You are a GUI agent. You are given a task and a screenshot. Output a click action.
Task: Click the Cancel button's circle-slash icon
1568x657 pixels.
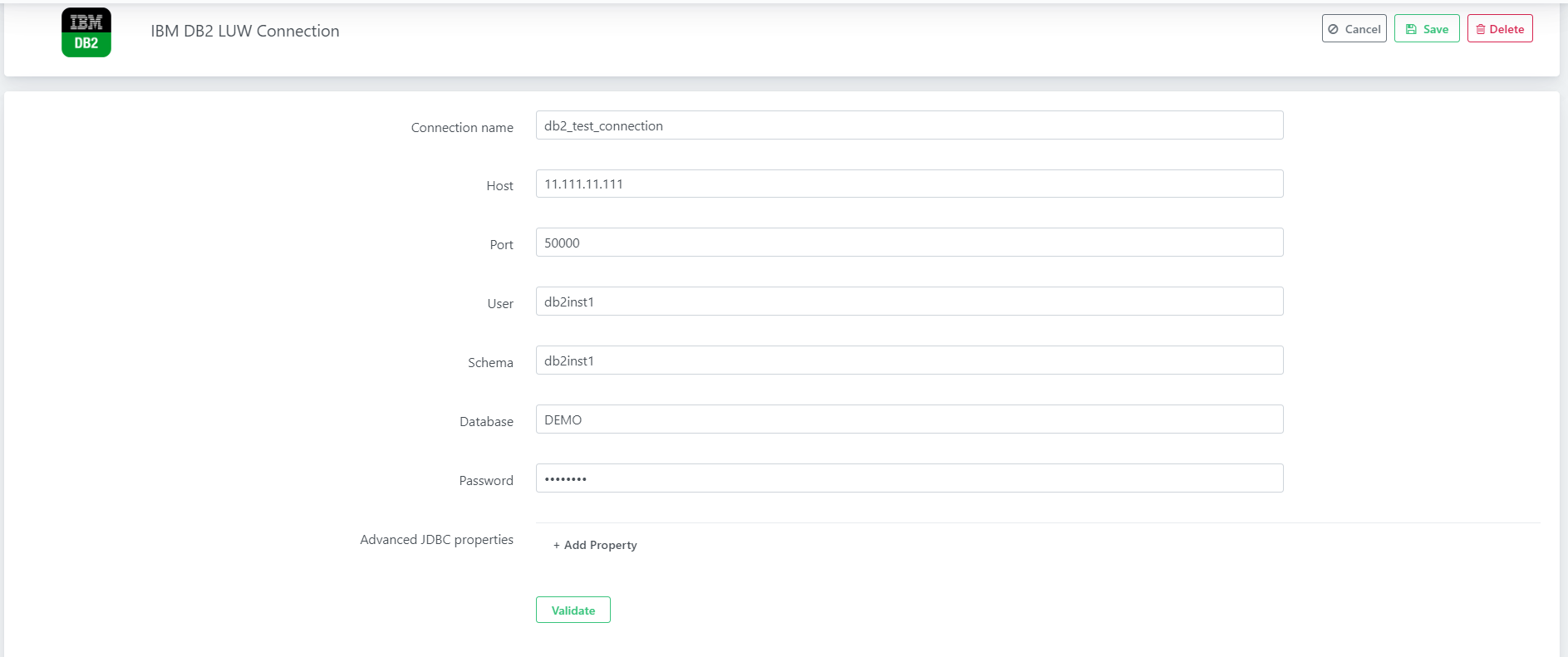pyautogui.click(x=1333, y=29)
